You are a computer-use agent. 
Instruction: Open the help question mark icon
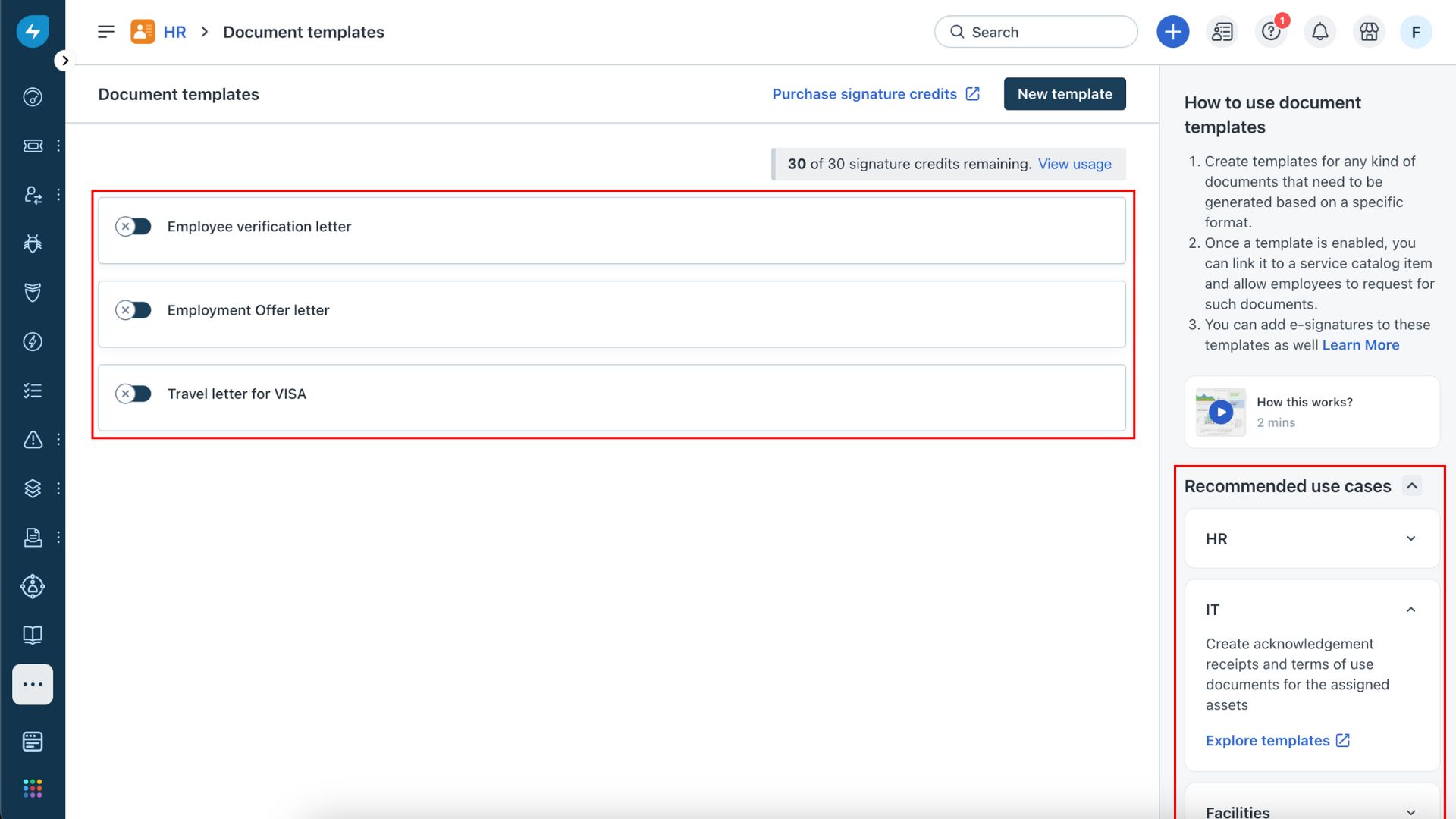click(1271, 32)
